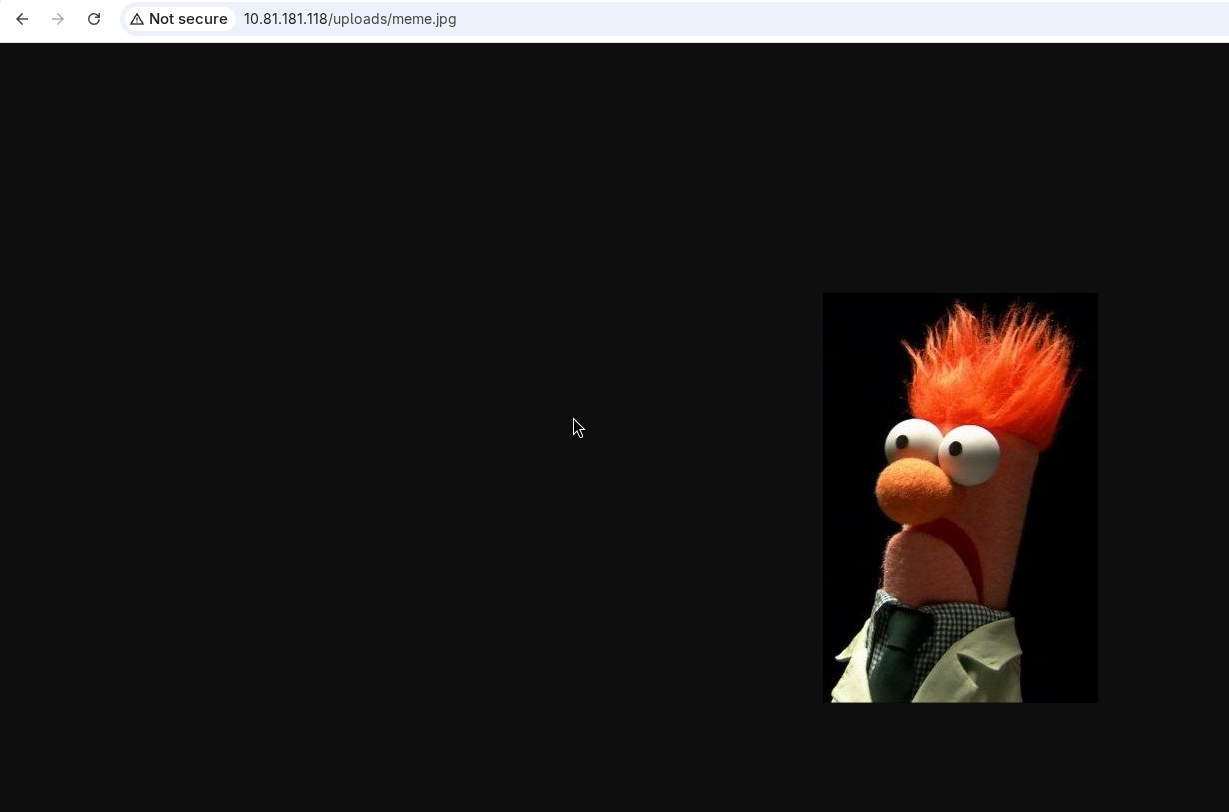This screenshot has width=1229, height=812.
Task: Click the disabled forward navigation arrow
Action: (x=58, y=19)
